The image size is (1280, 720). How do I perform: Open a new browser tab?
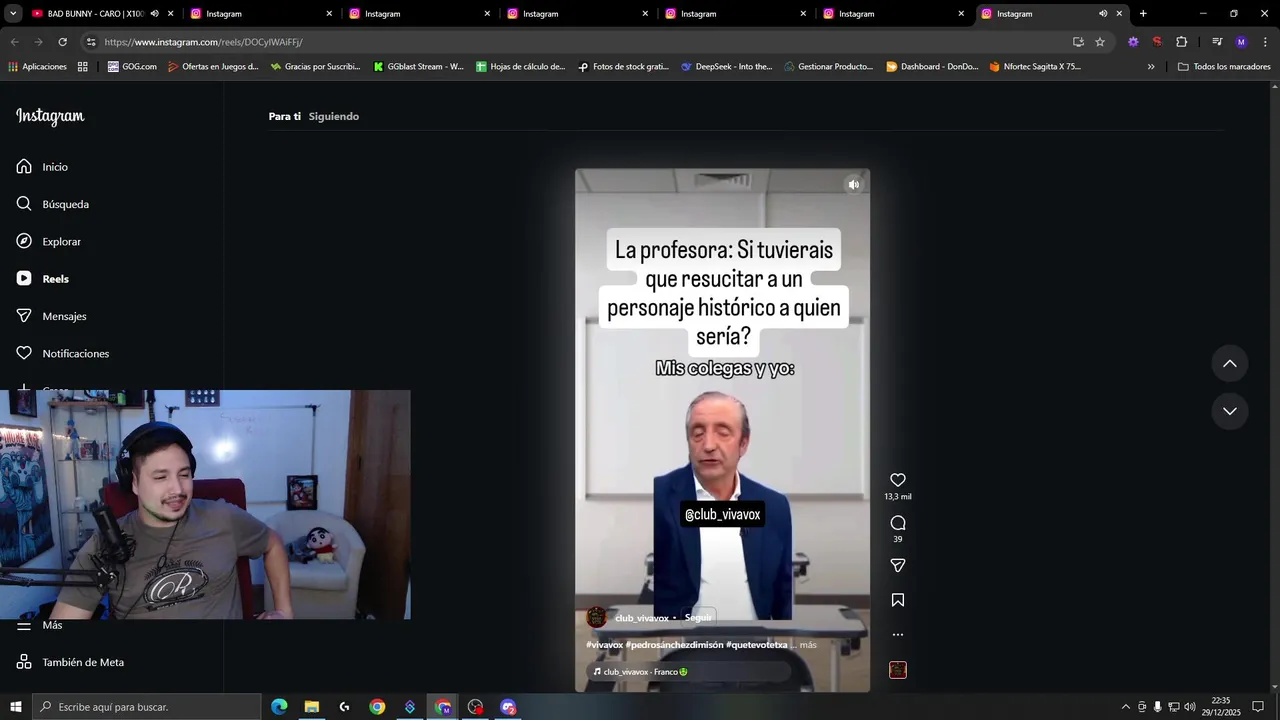[1143, 14]
